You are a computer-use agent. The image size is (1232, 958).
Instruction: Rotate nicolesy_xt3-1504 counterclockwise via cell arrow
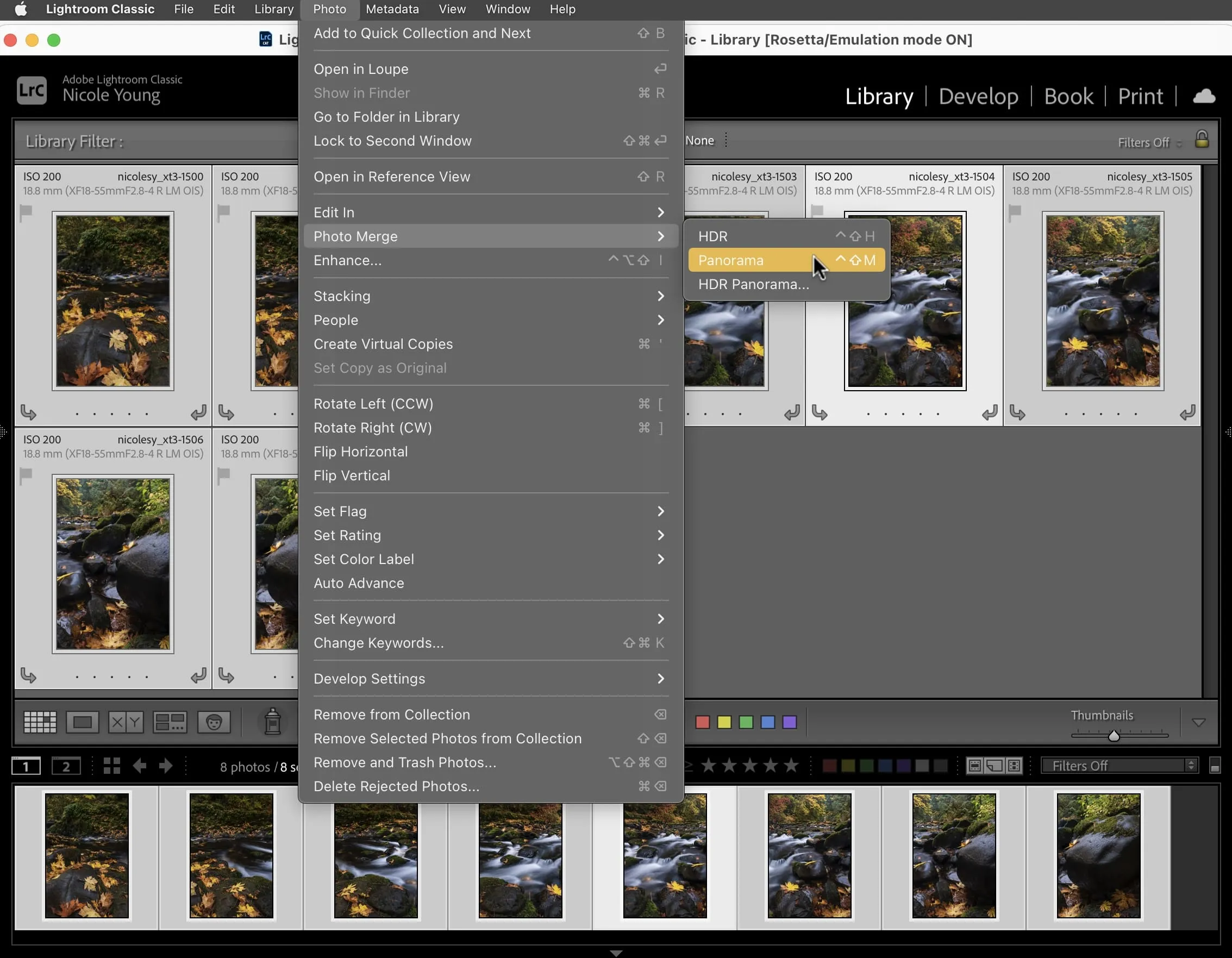(x=819, y=412)
